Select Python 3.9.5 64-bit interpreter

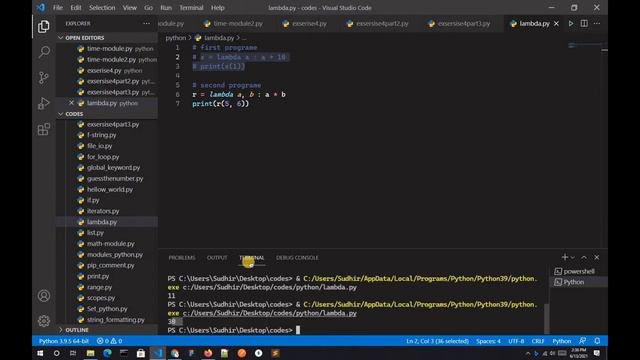64,341
